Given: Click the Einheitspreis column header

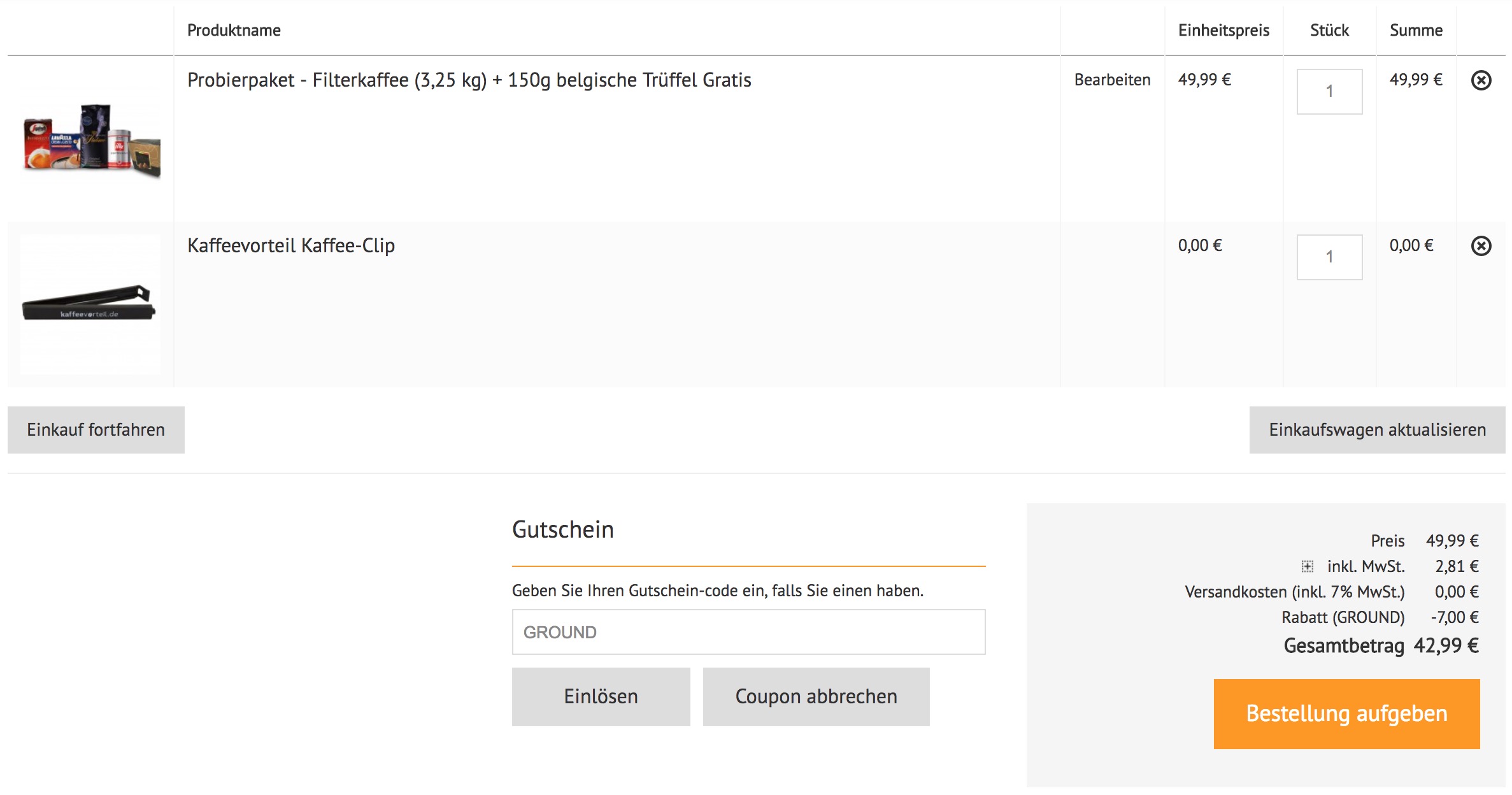Looking at the screenshot, I should [x=1223, y=31].
